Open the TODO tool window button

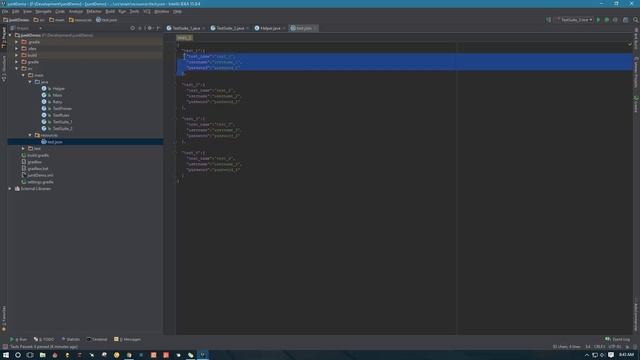click(44, 339)
